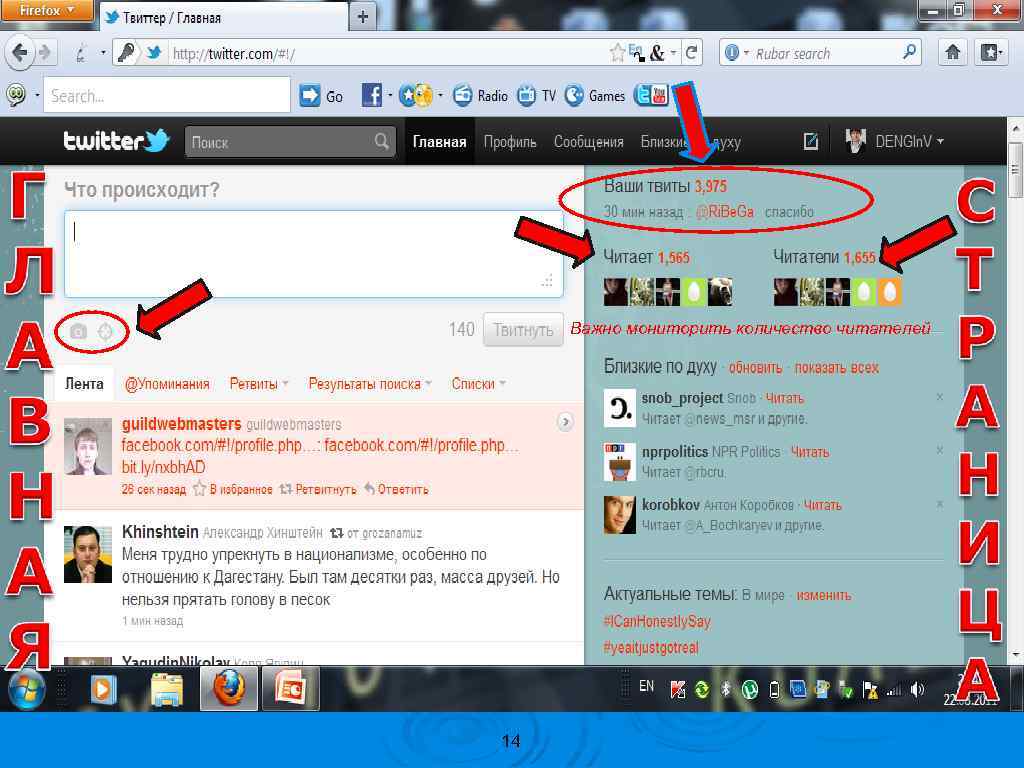Viewport: 1024px width, 768px height.
Task: Click Ваши твиты 3,975 counter
Action: [665, 186]
